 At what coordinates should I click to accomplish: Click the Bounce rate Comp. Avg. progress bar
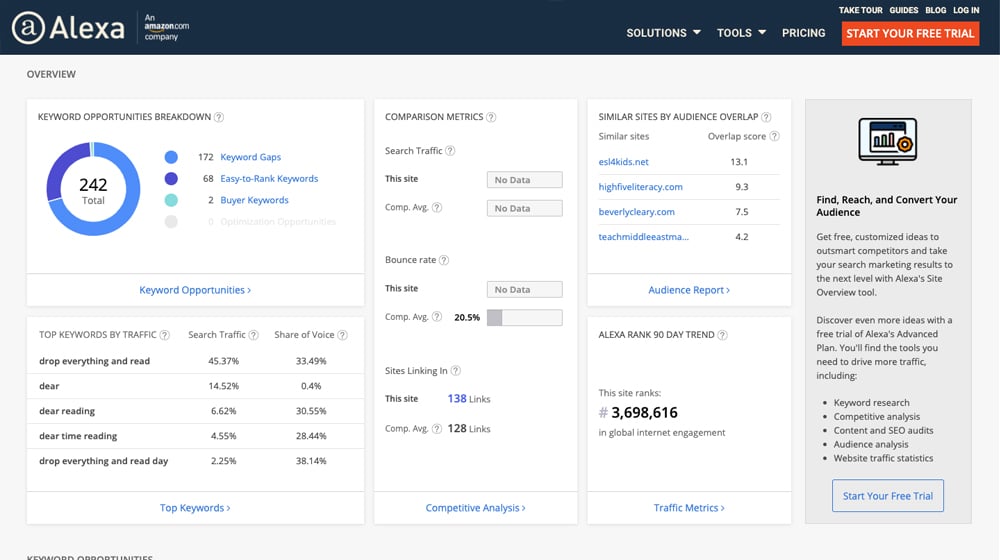click(x=524, y=318)
